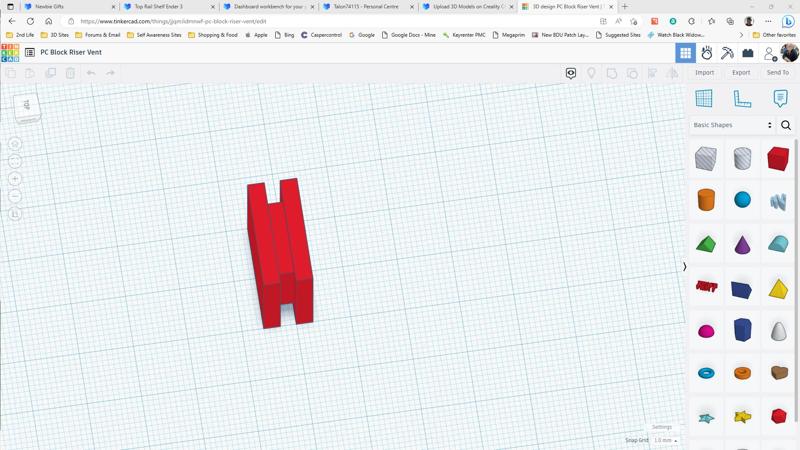Collapse the shapes panel with the chevron
This screenshot has width=800, height=450.
[685, 267]
